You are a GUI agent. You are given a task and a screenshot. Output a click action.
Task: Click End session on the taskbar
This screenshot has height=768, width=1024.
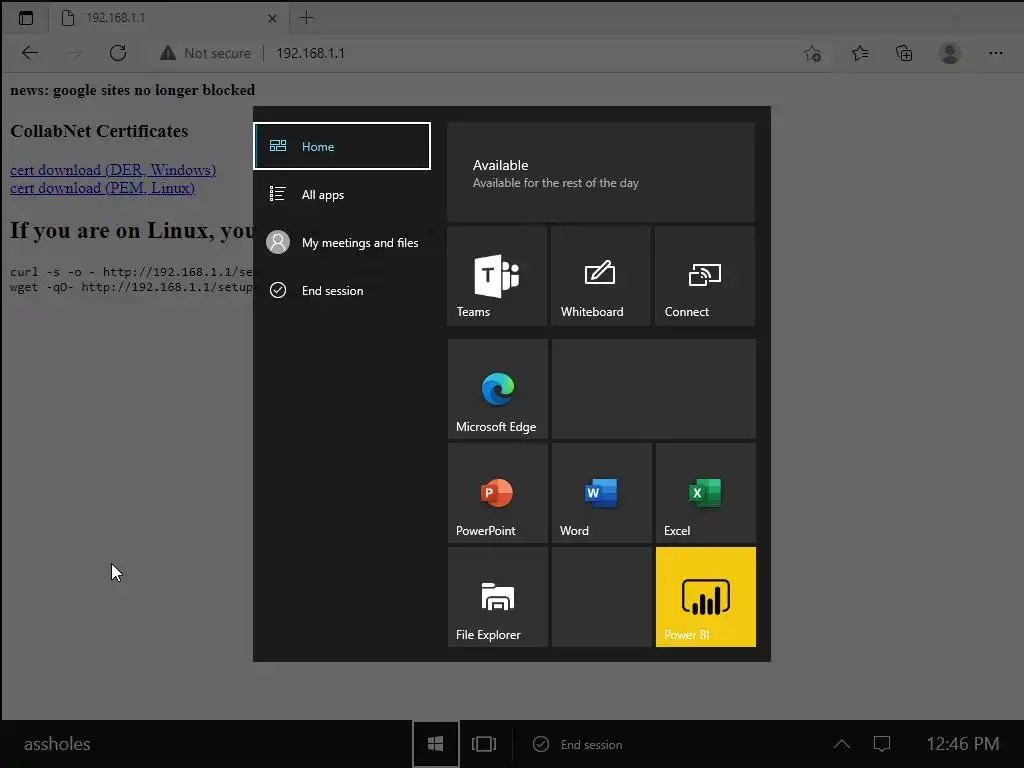[x=578, y=744]
